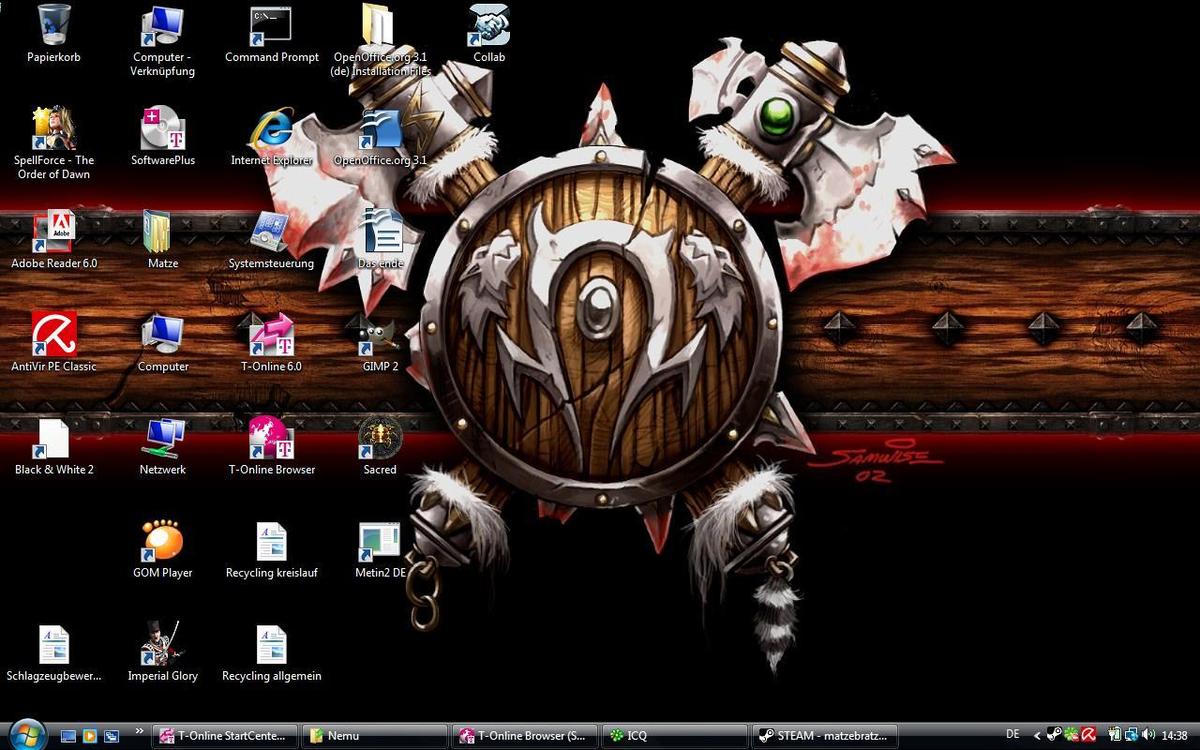1200x750 pixels.
Task: Open the Systemsteuerung control panel icon
Action: click(x=272, y=240)
